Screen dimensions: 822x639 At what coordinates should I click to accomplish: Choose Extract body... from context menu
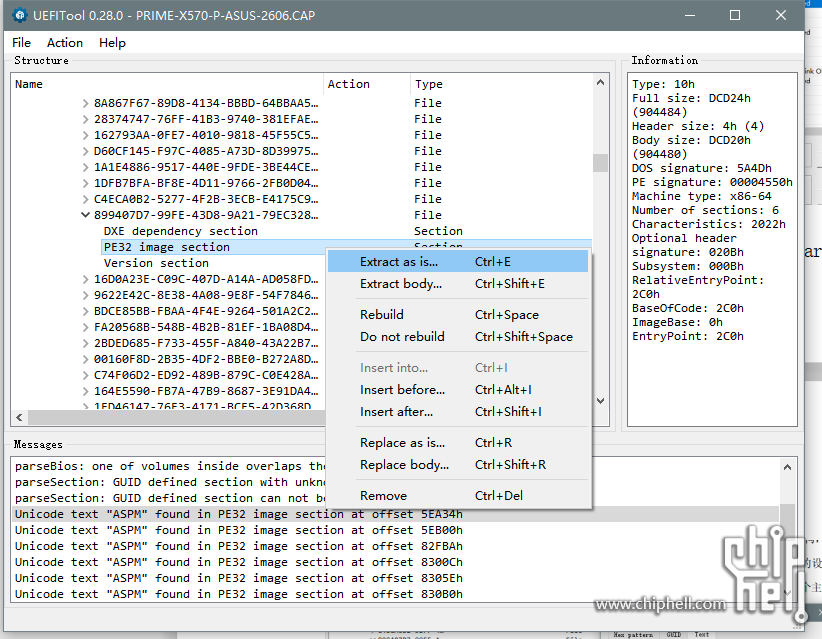coord(458,284)
